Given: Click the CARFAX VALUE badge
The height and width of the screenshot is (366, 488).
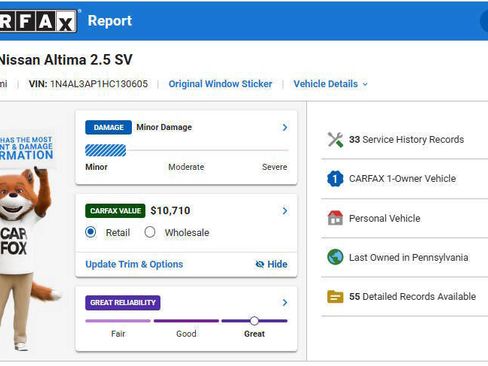Looking at the screenshot, I should (x=115, y=211).
